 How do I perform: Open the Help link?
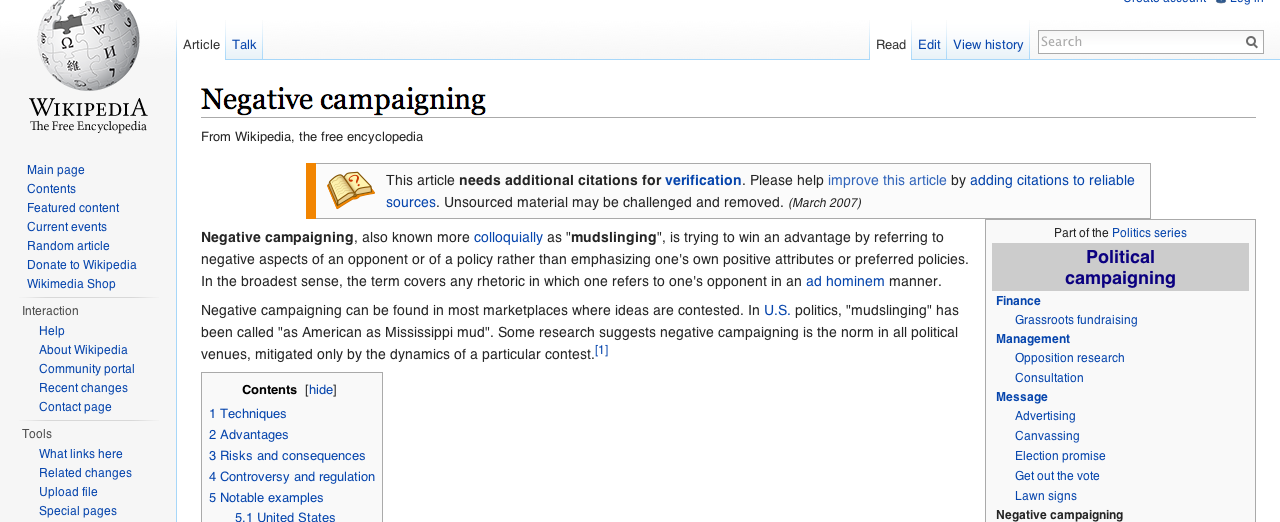(52, 331)
